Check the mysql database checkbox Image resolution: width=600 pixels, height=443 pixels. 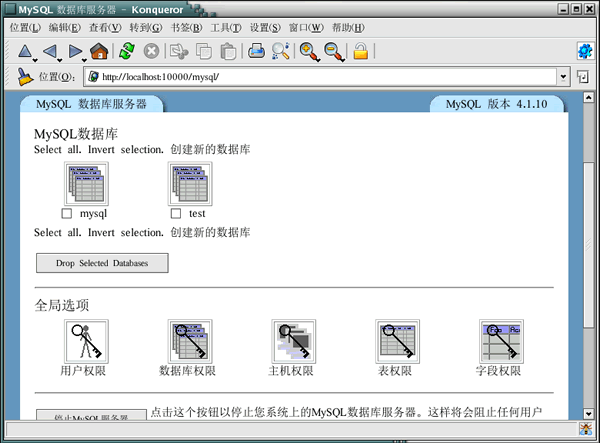67,213
